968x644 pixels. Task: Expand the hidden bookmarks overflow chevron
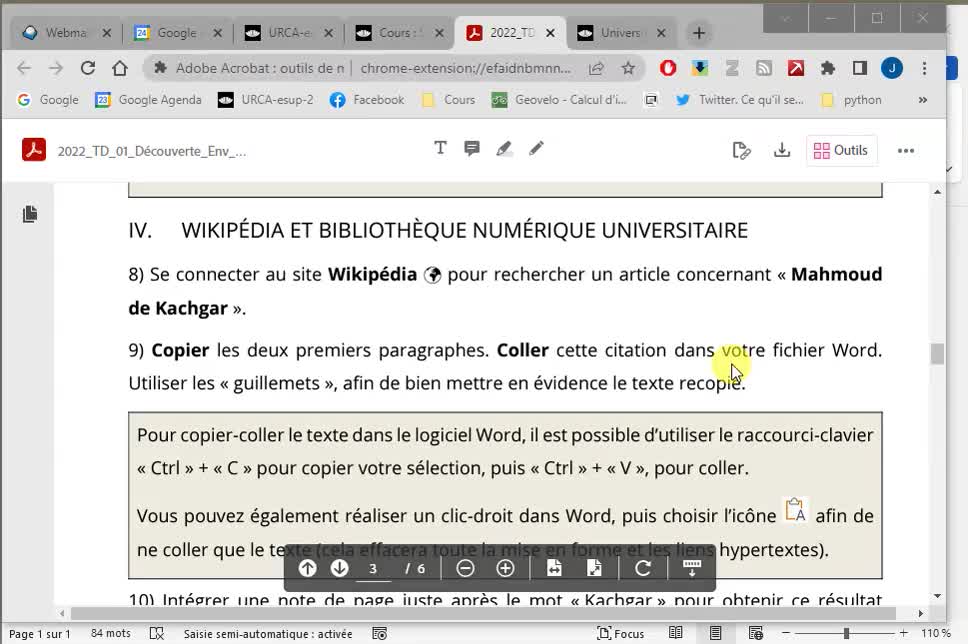pyautogui.click(x=922, y=100)
